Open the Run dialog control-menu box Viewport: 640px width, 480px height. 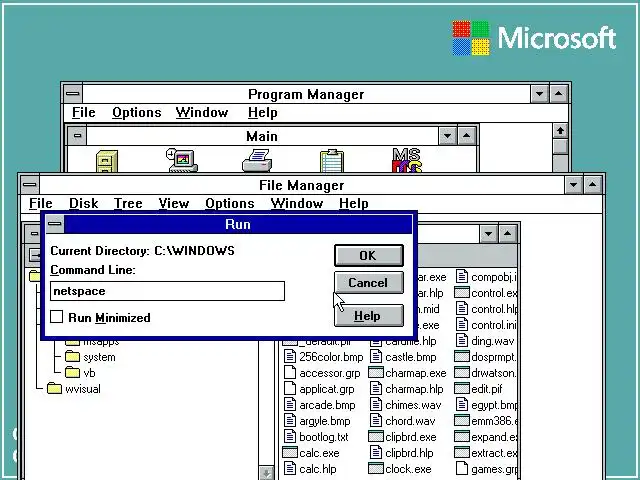coord(54,224)
